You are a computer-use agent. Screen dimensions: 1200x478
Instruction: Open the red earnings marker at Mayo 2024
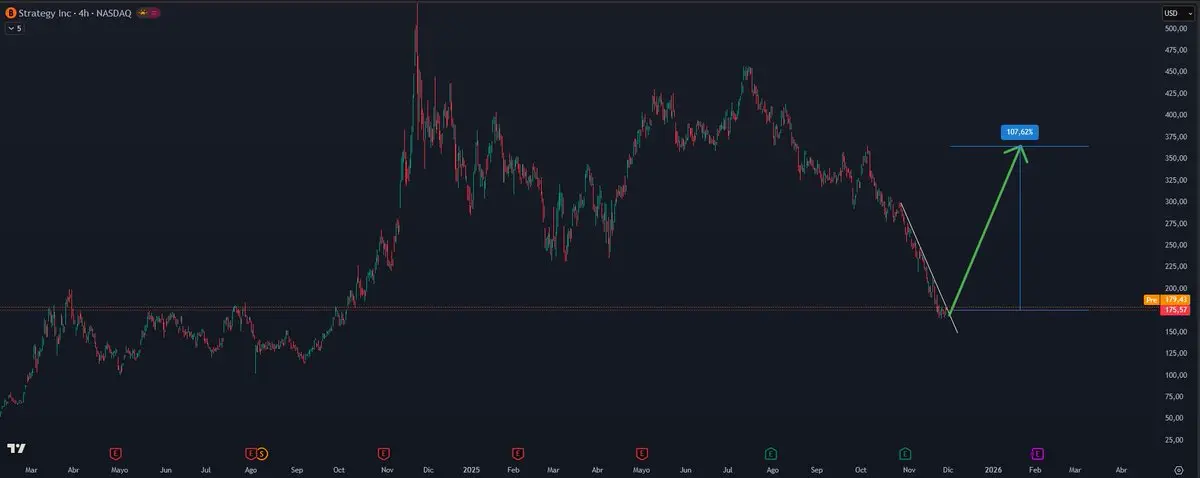(x=114, y=453)
